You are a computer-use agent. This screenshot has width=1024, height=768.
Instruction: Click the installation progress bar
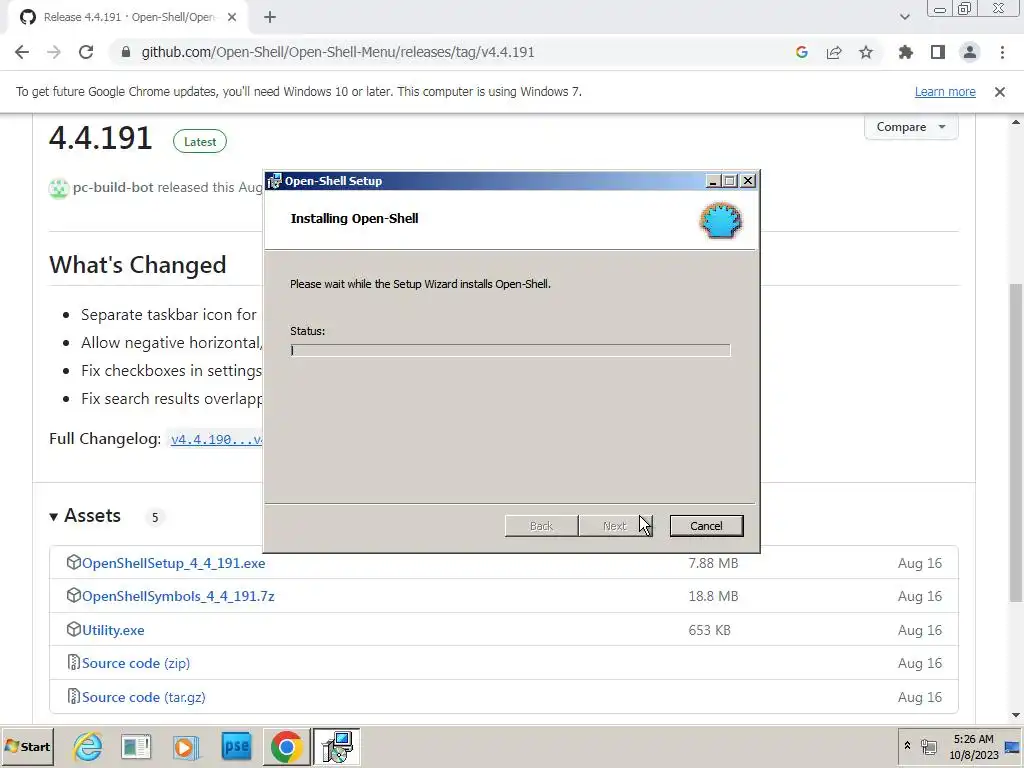click(x=510, y=351)
